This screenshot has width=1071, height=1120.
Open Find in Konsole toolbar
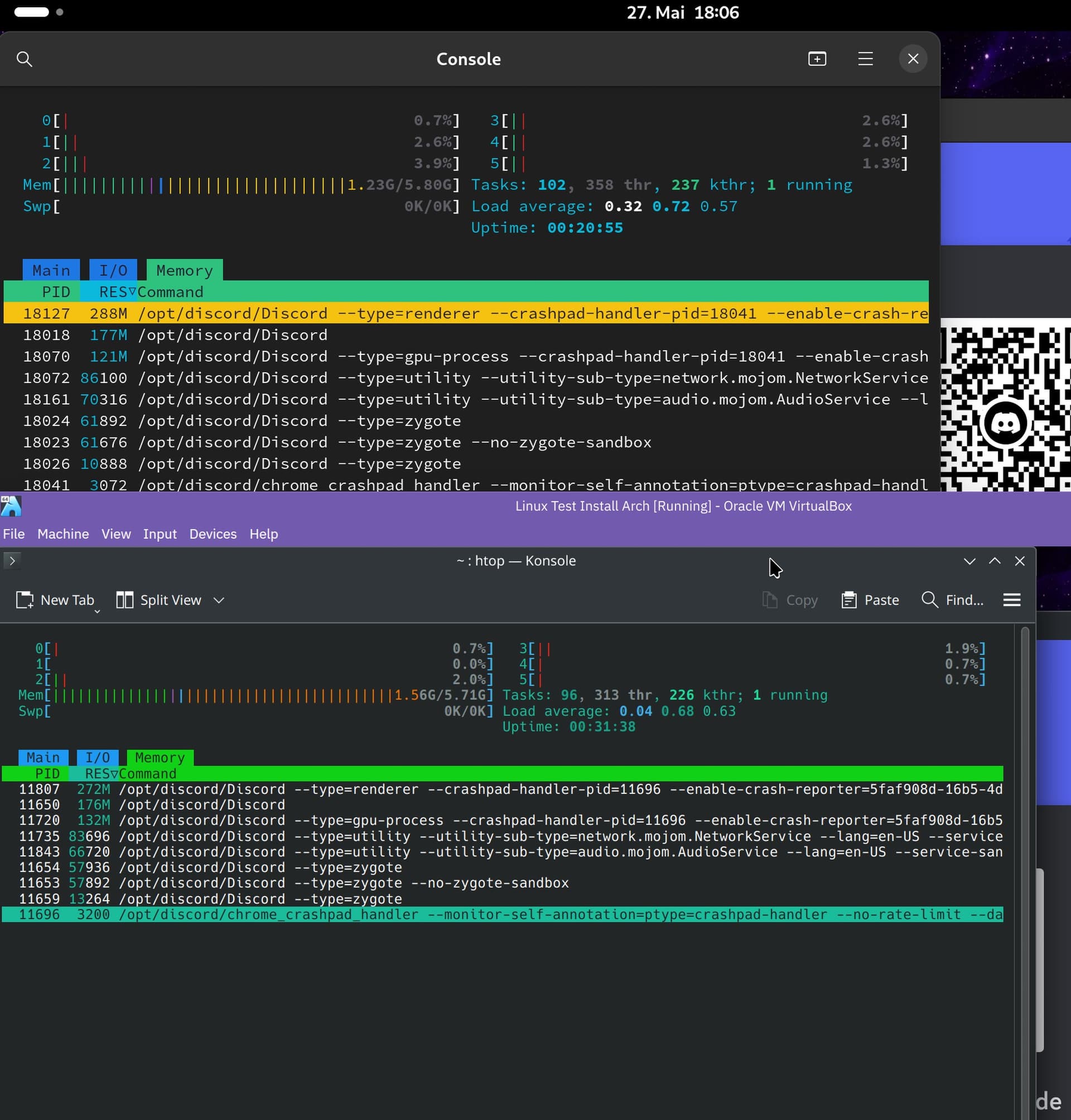click(952, 600)
